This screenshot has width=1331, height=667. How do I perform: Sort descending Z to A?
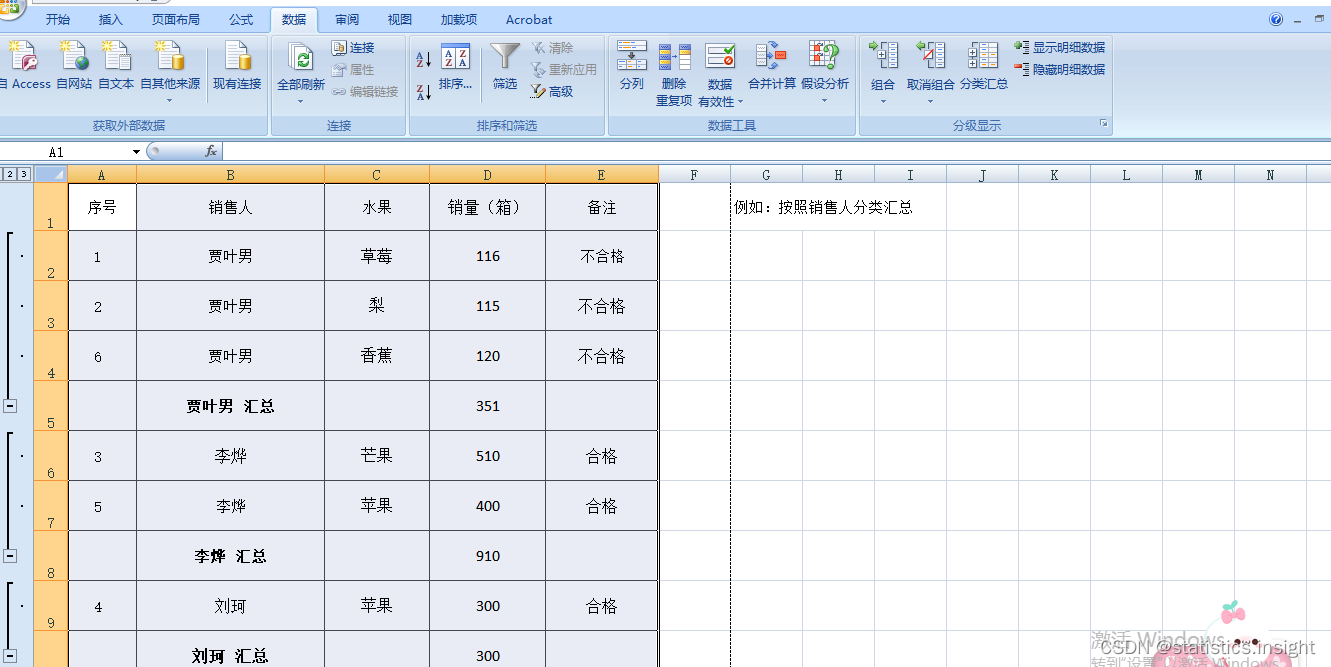[423, 92]
